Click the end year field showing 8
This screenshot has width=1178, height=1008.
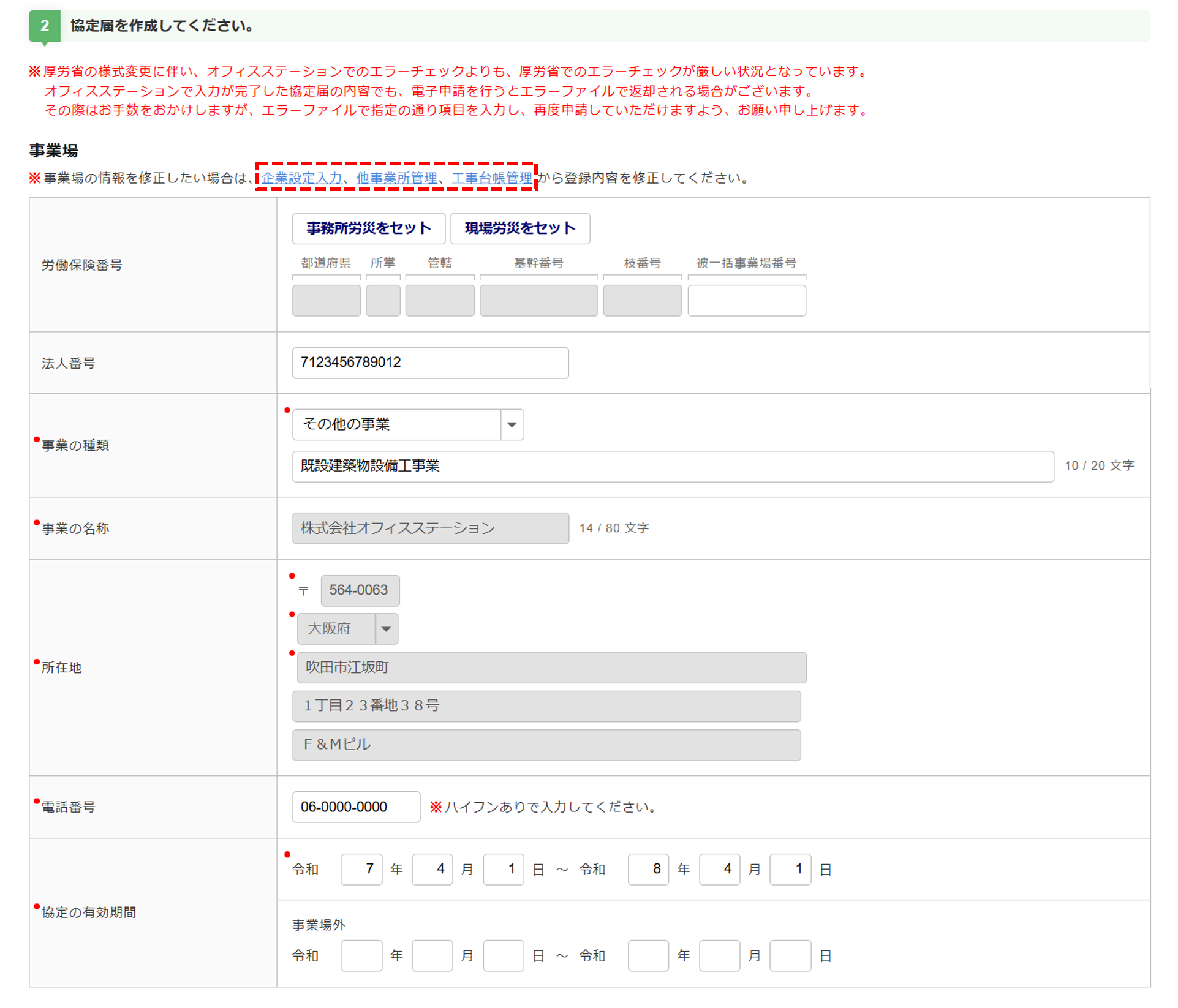648,869
